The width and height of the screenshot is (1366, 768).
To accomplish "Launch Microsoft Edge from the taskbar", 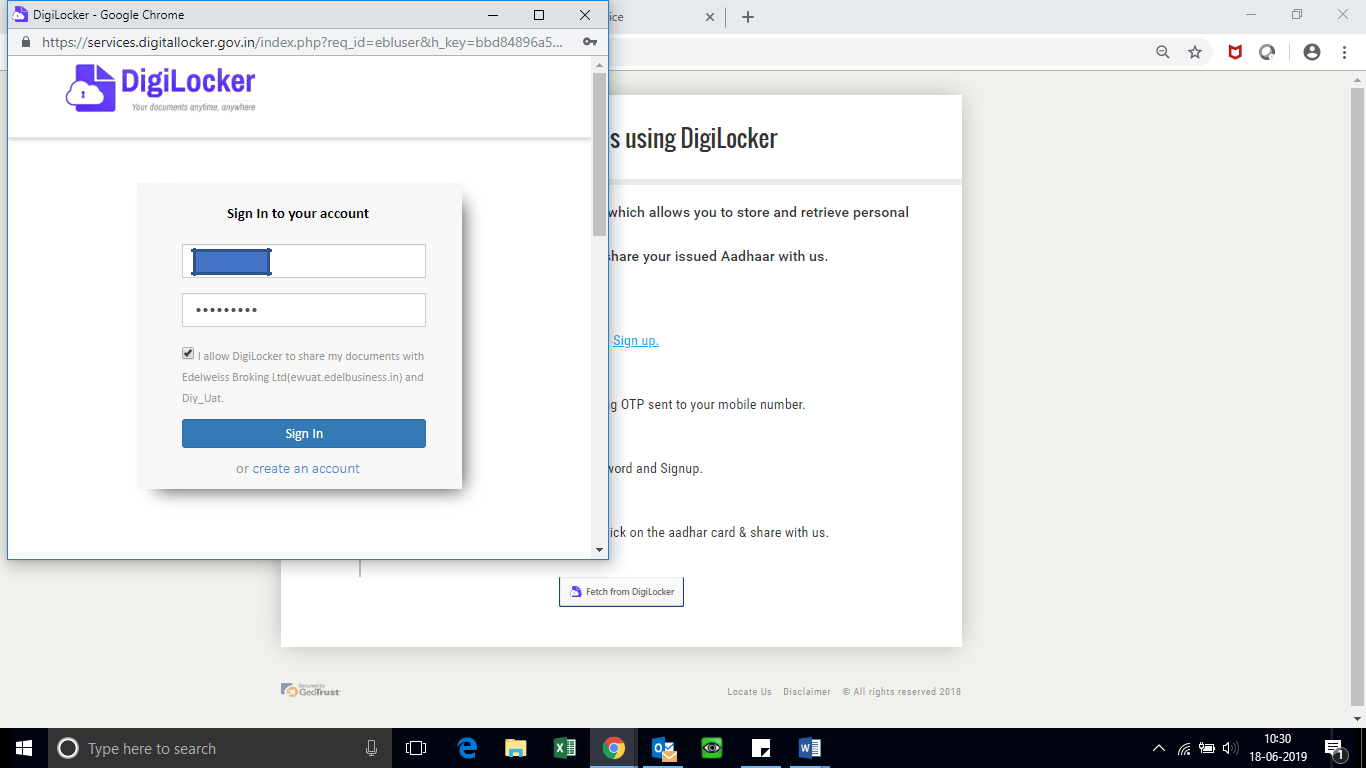I will coord(467,748).
